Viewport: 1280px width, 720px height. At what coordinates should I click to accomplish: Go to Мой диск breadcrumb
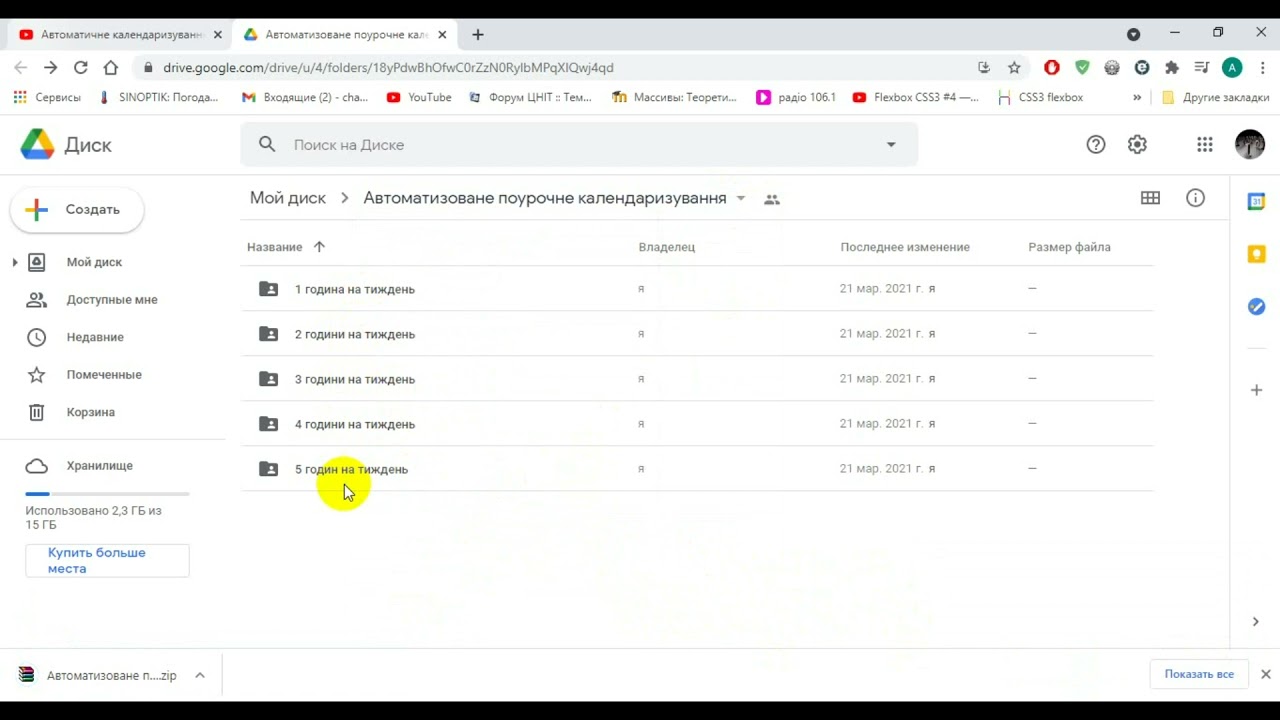tap(288, 198)
